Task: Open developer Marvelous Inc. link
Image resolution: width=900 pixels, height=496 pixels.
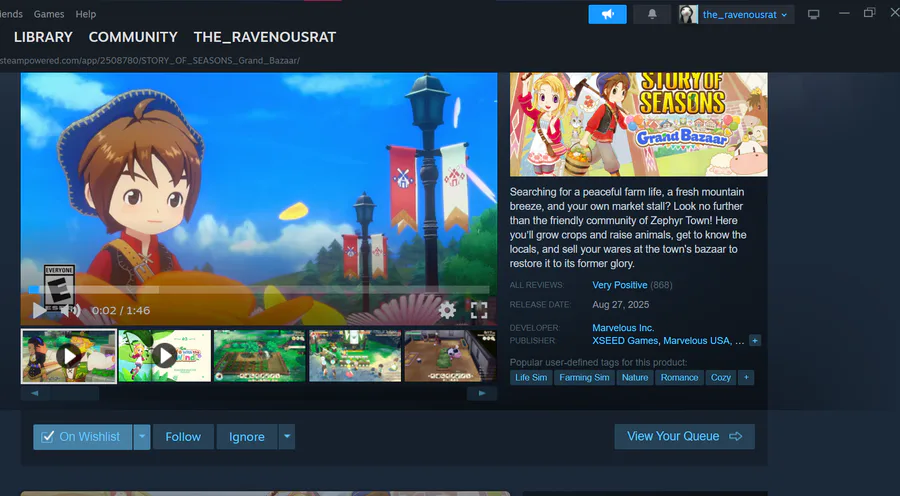Action: pos(623,328)
